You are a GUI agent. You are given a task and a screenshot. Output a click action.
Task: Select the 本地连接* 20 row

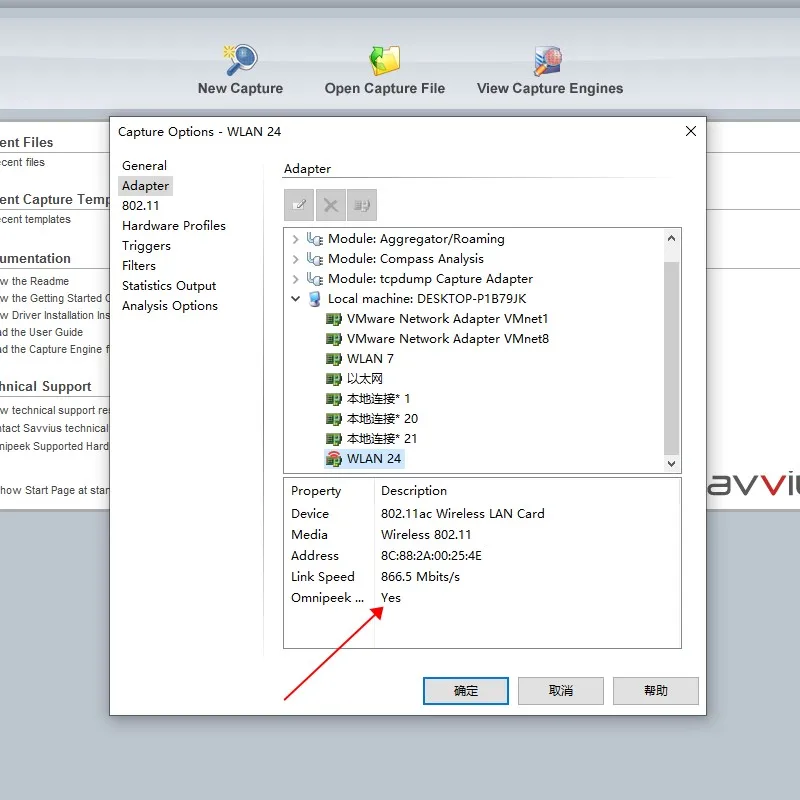coord(382,419)
